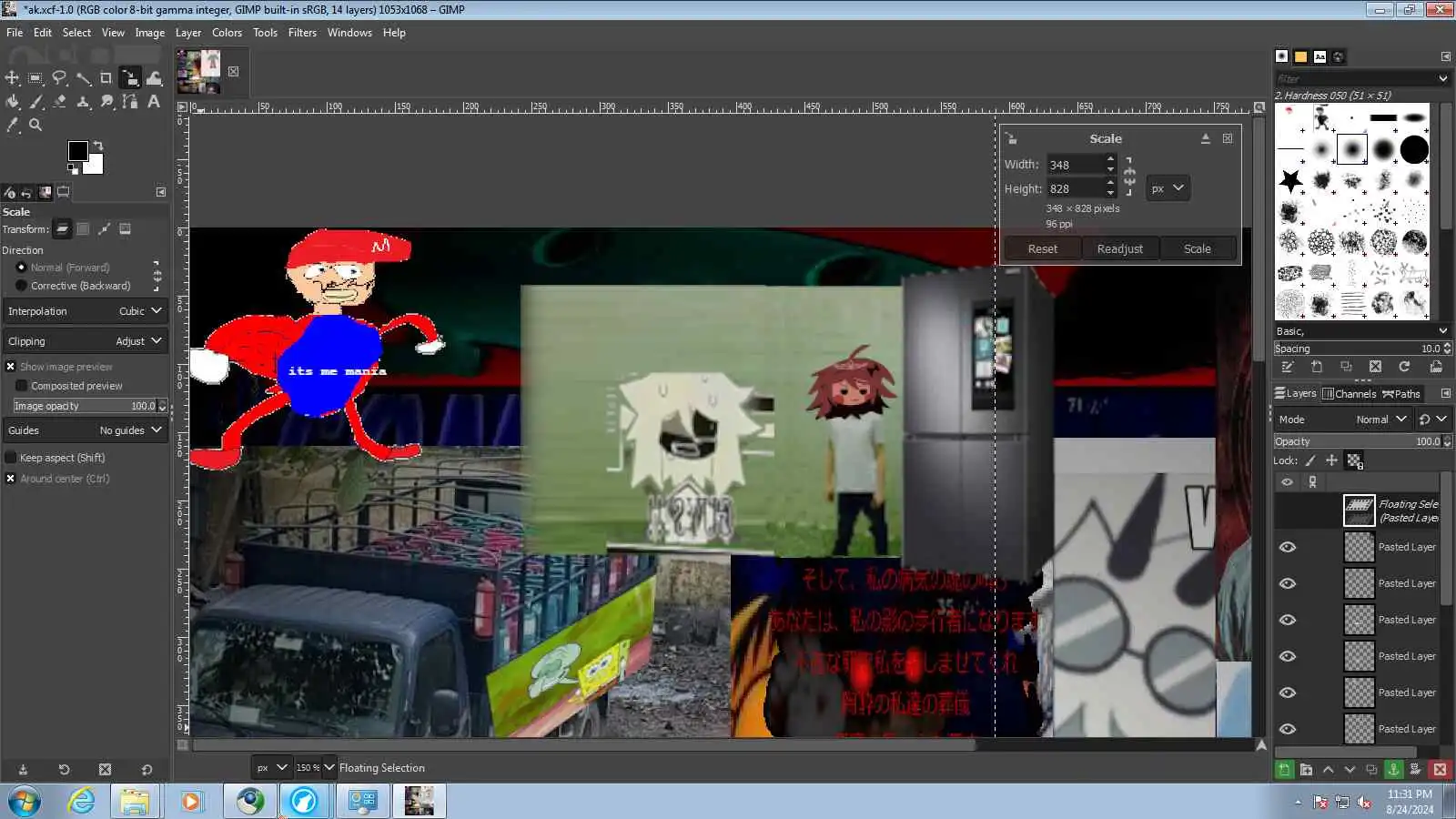Select the Move tool in toolbox
Screen dimensions: 1456x819
[12, 78]
